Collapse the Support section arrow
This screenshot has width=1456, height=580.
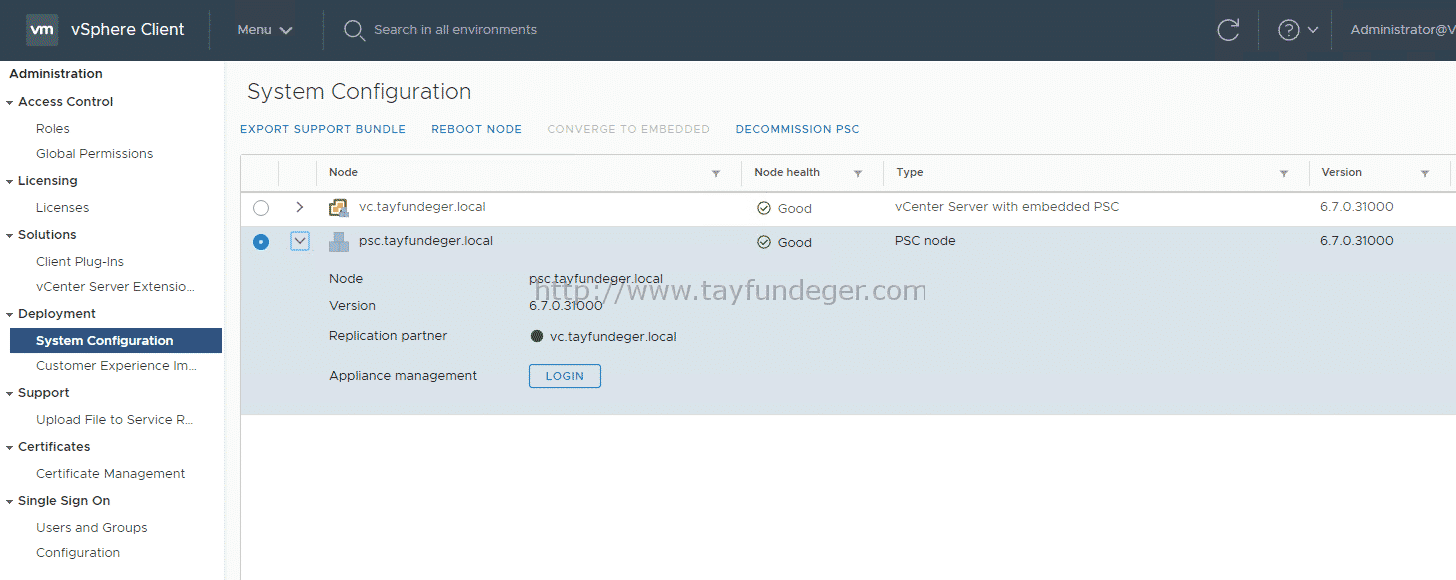tap(10, 393)
